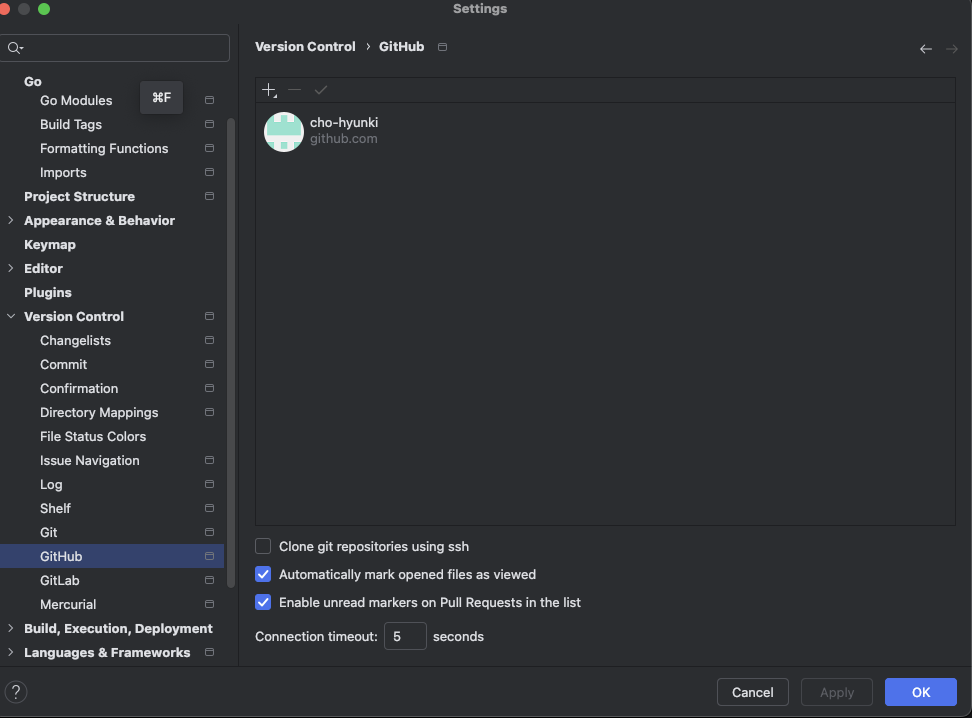
Task: Click Connection timeout seconds field
Action: pyautogui.click(x=405, y=636)
